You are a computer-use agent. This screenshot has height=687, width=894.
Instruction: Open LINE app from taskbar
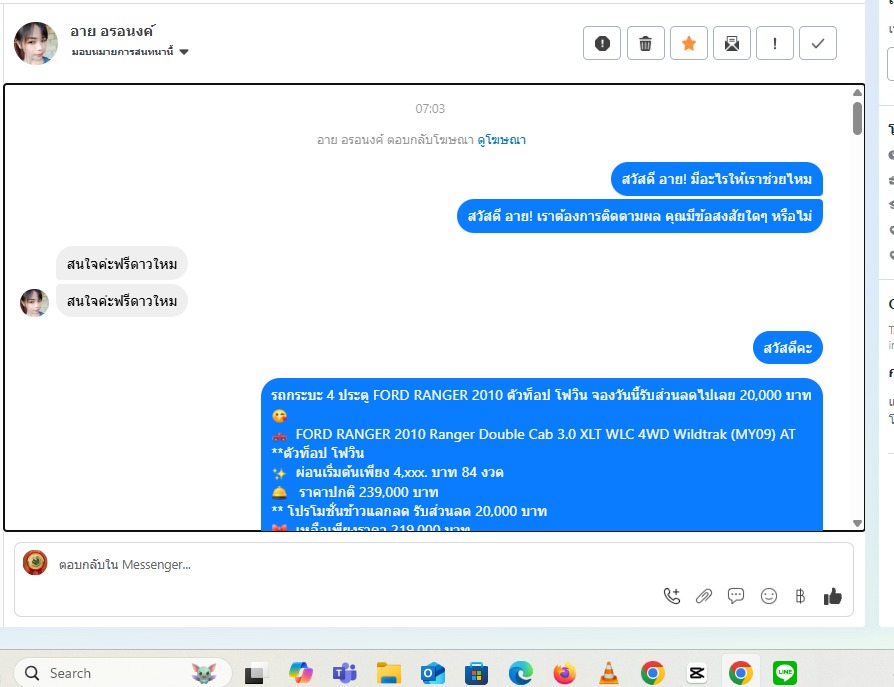[x=785, y=673]
